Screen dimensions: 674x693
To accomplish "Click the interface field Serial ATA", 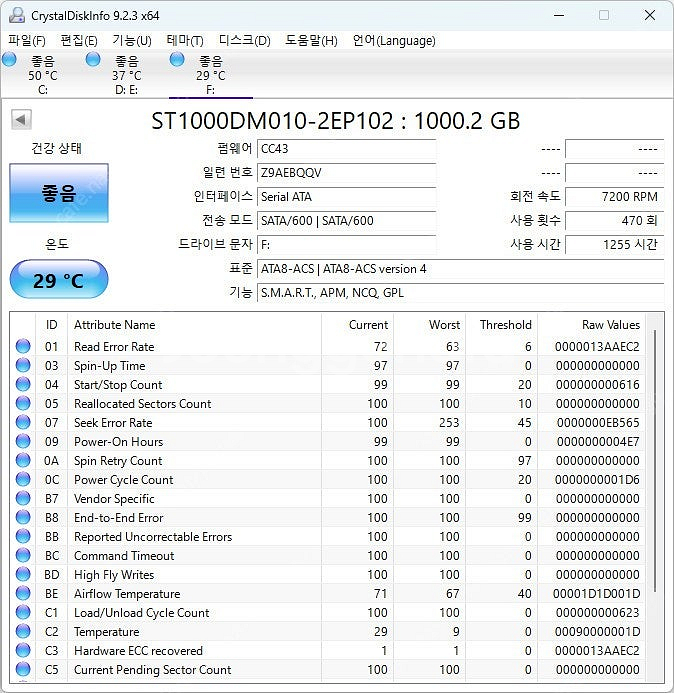I will pos(347,196).
